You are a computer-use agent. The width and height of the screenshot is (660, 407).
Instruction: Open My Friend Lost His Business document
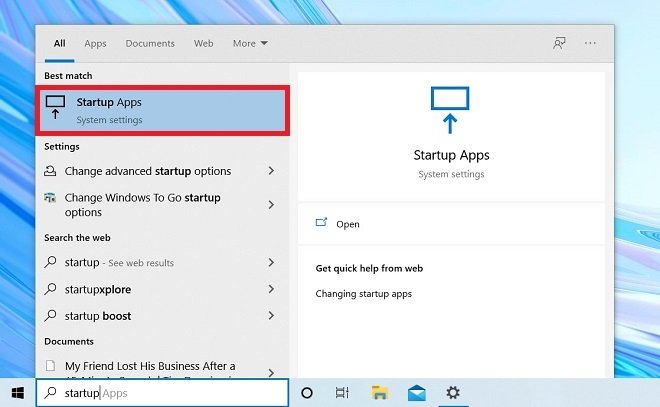162,366
